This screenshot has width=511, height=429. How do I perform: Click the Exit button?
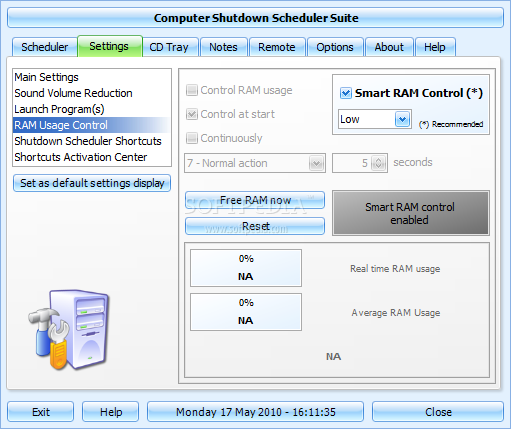(x=40, y=412)
